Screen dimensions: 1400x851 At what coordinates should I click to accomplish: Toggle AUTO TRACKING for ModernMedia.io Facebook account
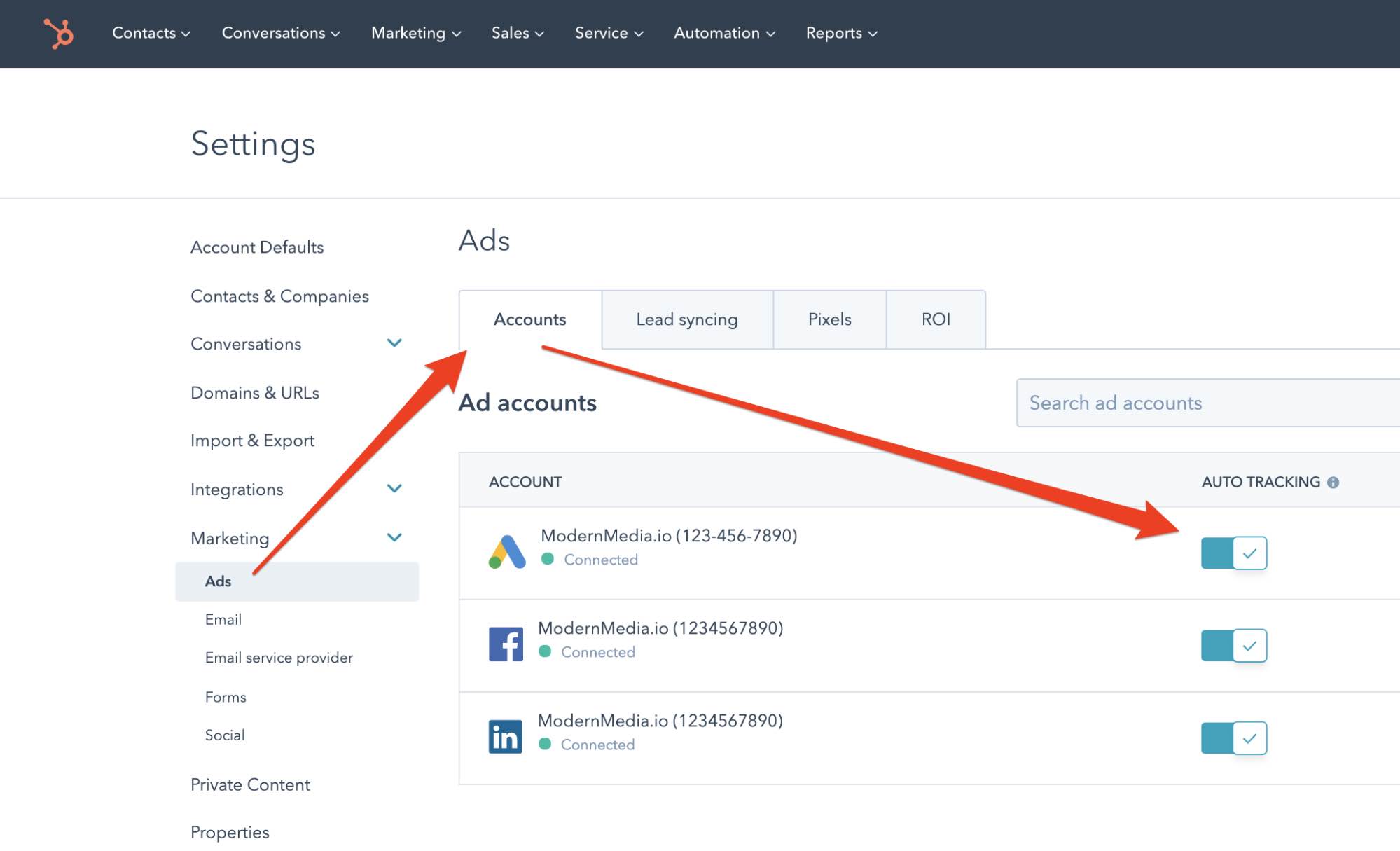[1233, 645]
